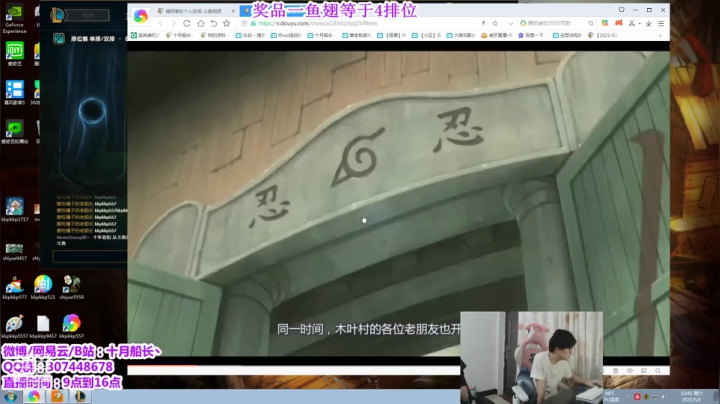
Task: Open the browser downloads icon
Action: (648, 23)
